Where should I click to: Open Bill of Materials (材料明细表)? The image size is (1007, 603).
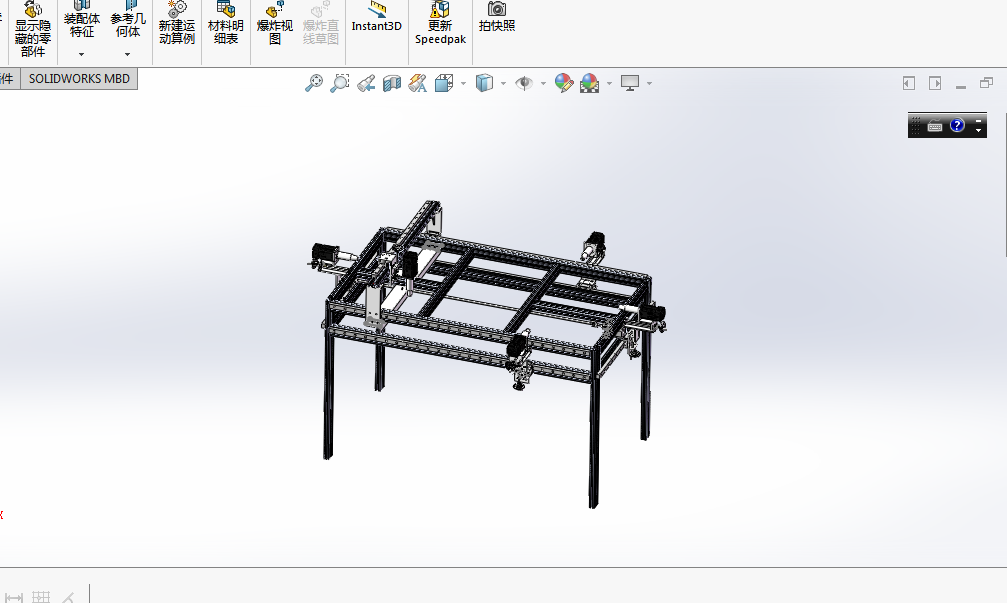coord(225,24)
